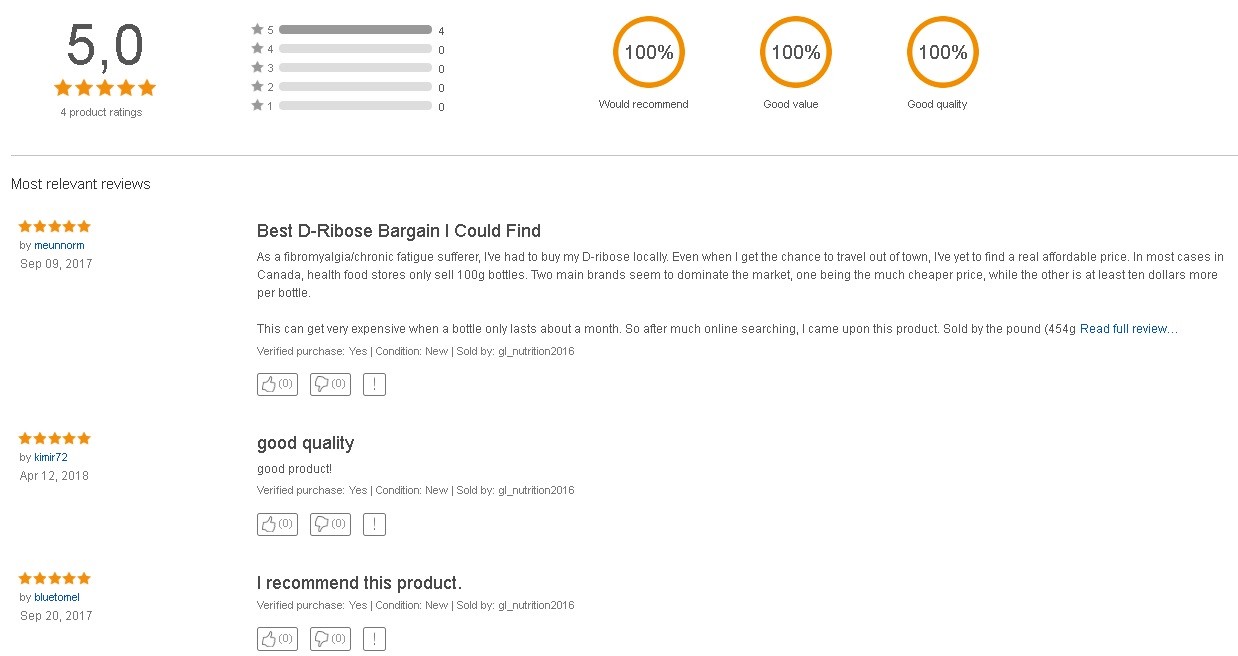Report the 'Best D-Ribose Bargain' review
The image size is (1238, 656).
click(x=374, y=384)
